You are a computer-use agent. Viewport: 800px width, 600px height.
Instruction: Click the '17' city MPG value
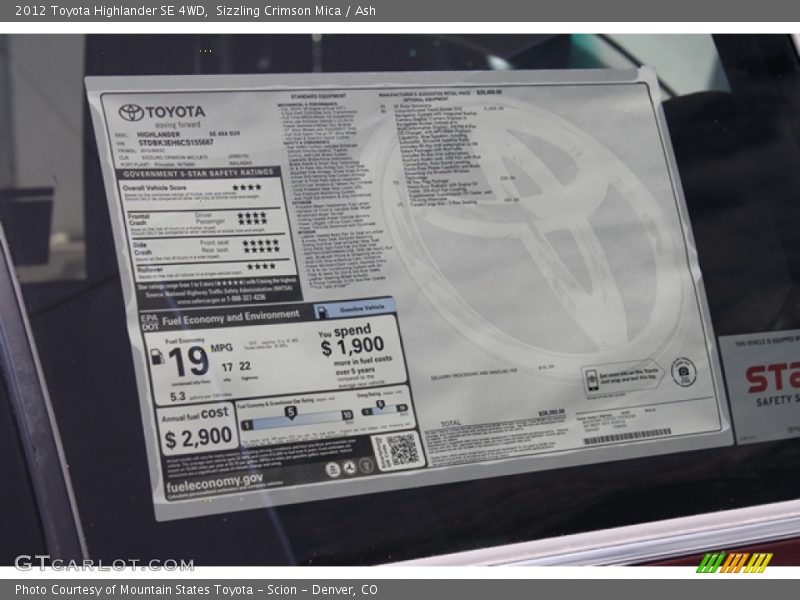click(227, 367)
